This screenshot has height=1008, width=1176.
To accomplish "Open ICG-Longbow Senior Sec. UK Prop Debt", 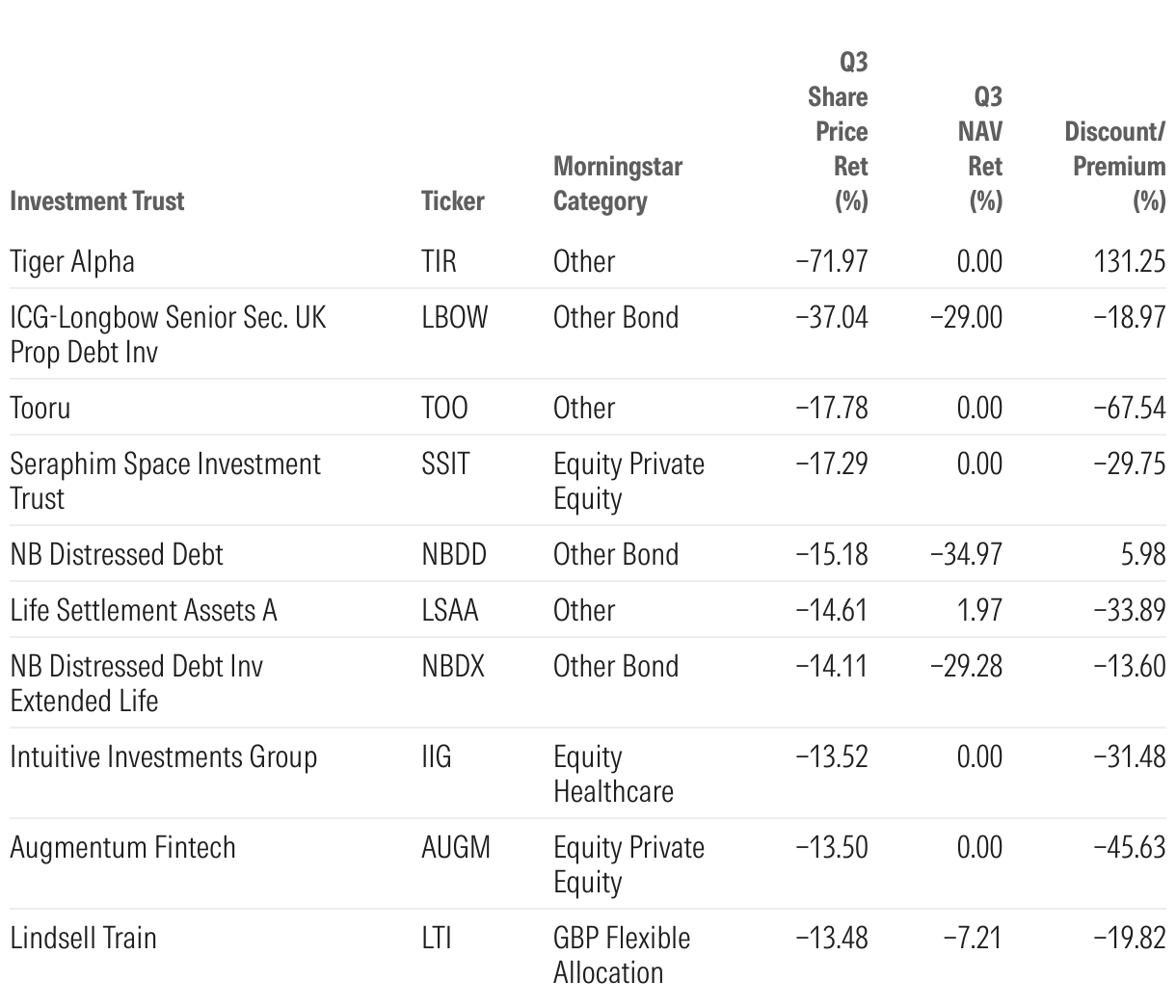I will 168,334.
